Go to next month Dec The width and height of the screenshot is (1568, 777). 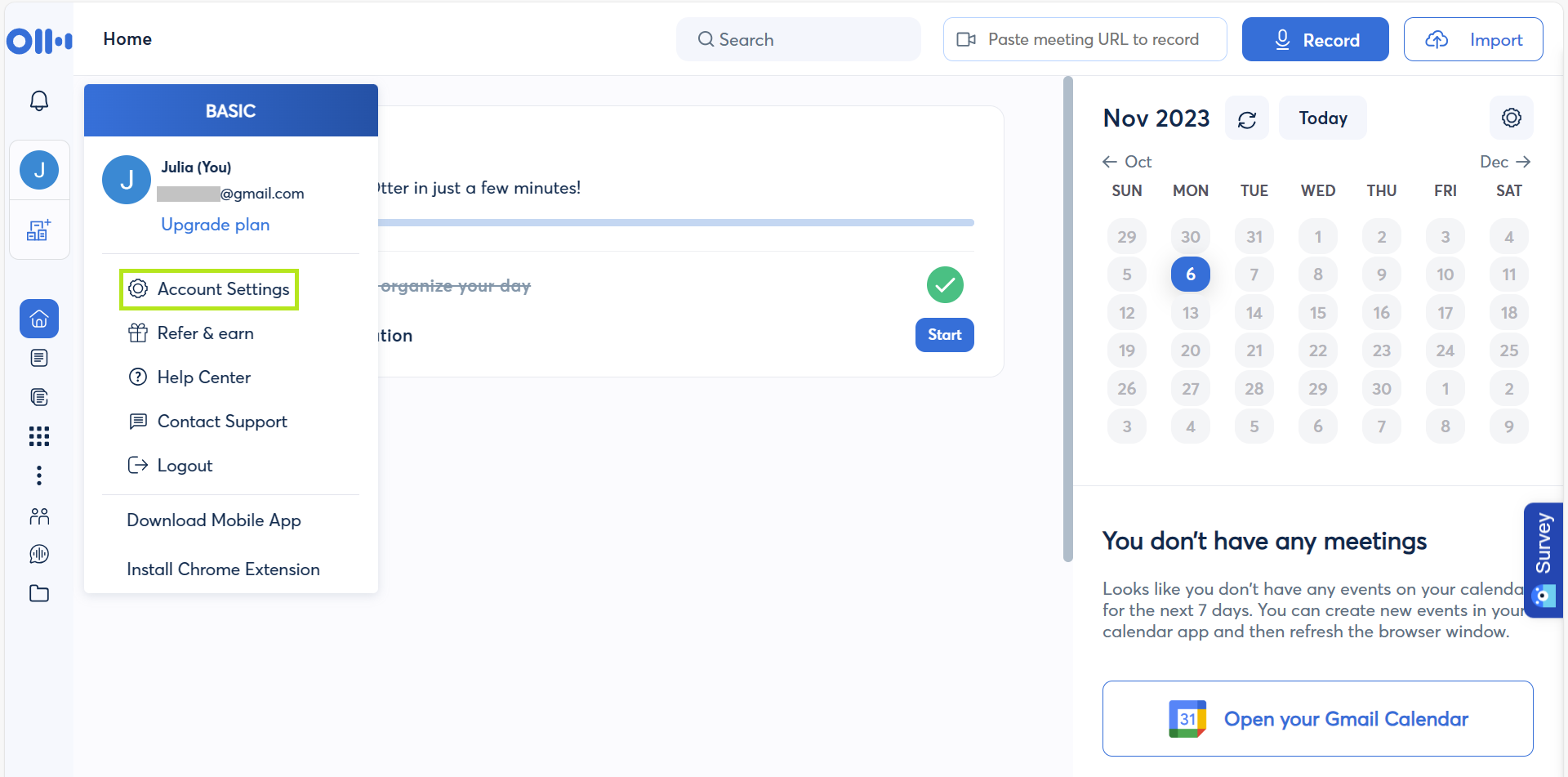coord(1504,162)
